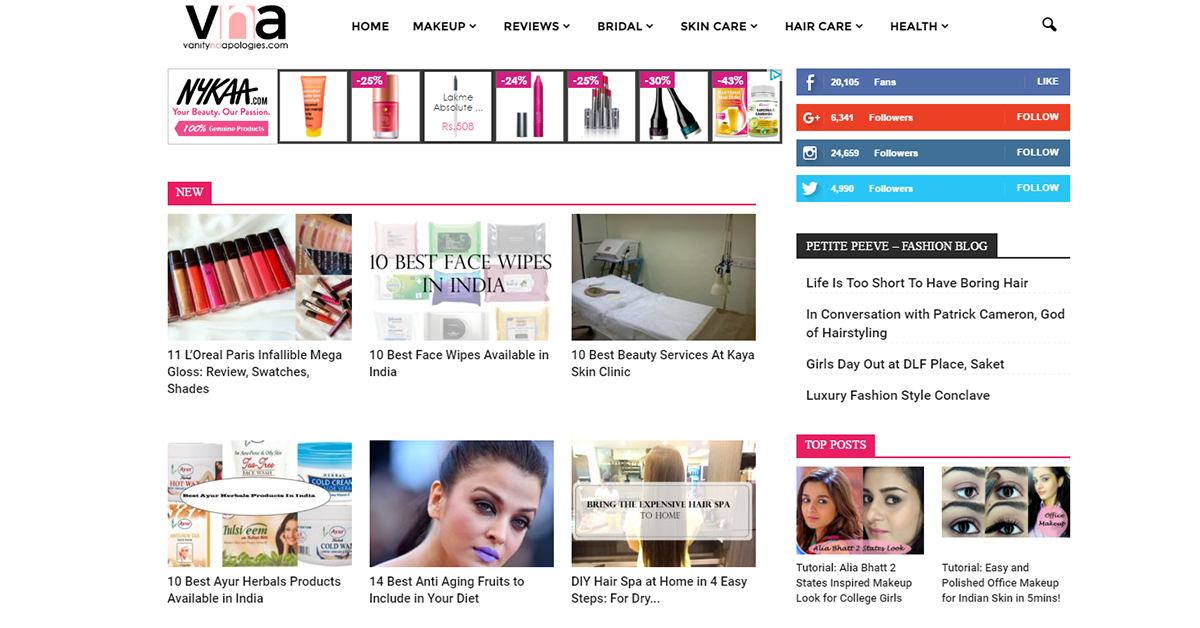Click the Instagram icon in sidebar
Image resolution: width=1200 pixels, height=628 pixels.
point(810,153)
